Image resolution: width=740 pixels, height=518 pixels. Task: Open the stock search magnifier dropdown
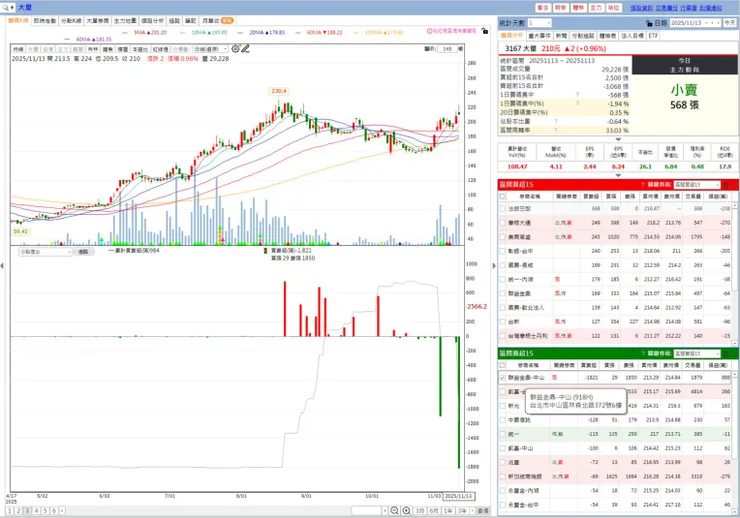click(8, 8)
